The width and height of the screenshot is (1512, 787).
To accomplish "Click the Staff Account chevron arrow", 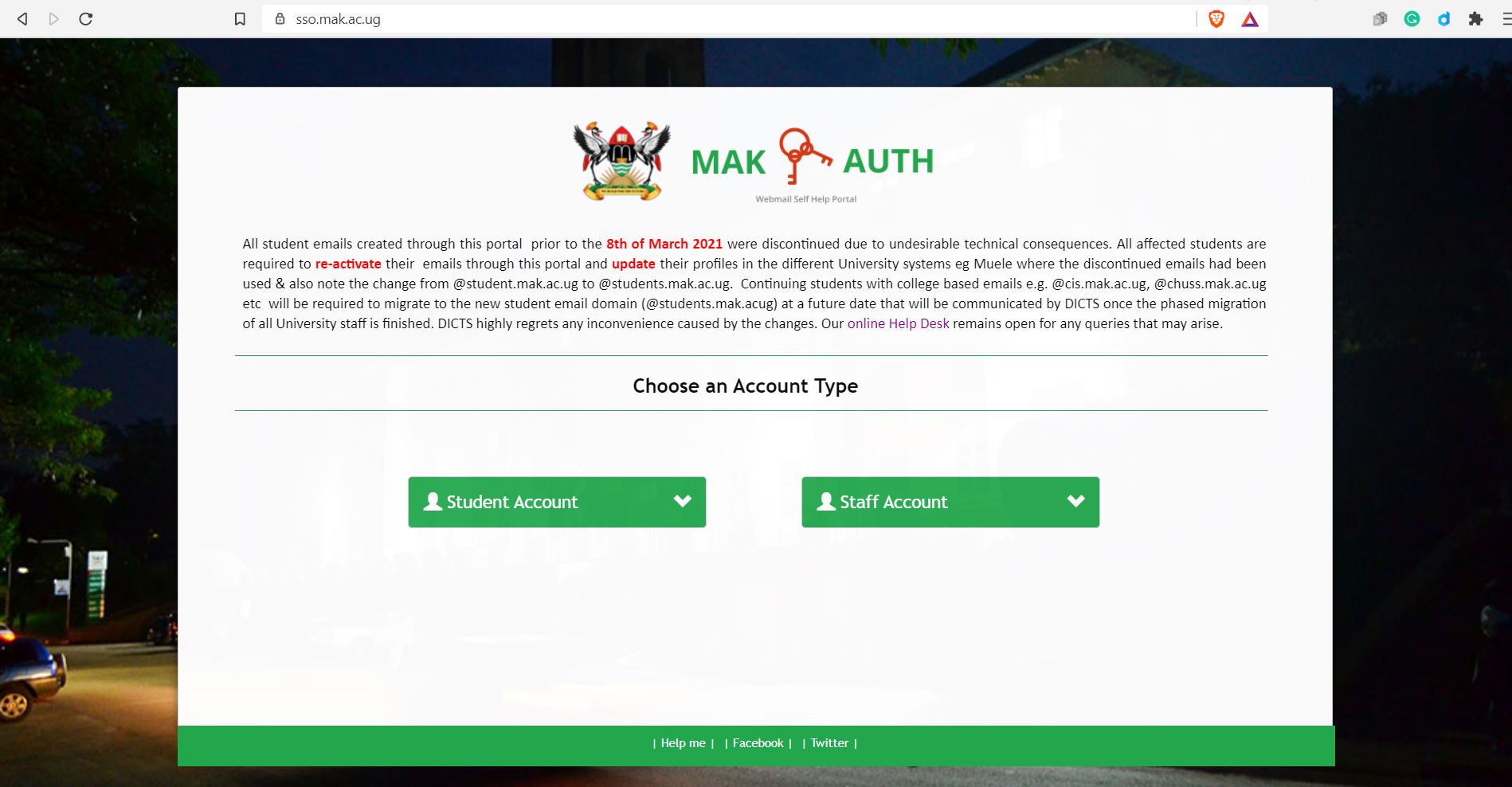I will 1075,501.
